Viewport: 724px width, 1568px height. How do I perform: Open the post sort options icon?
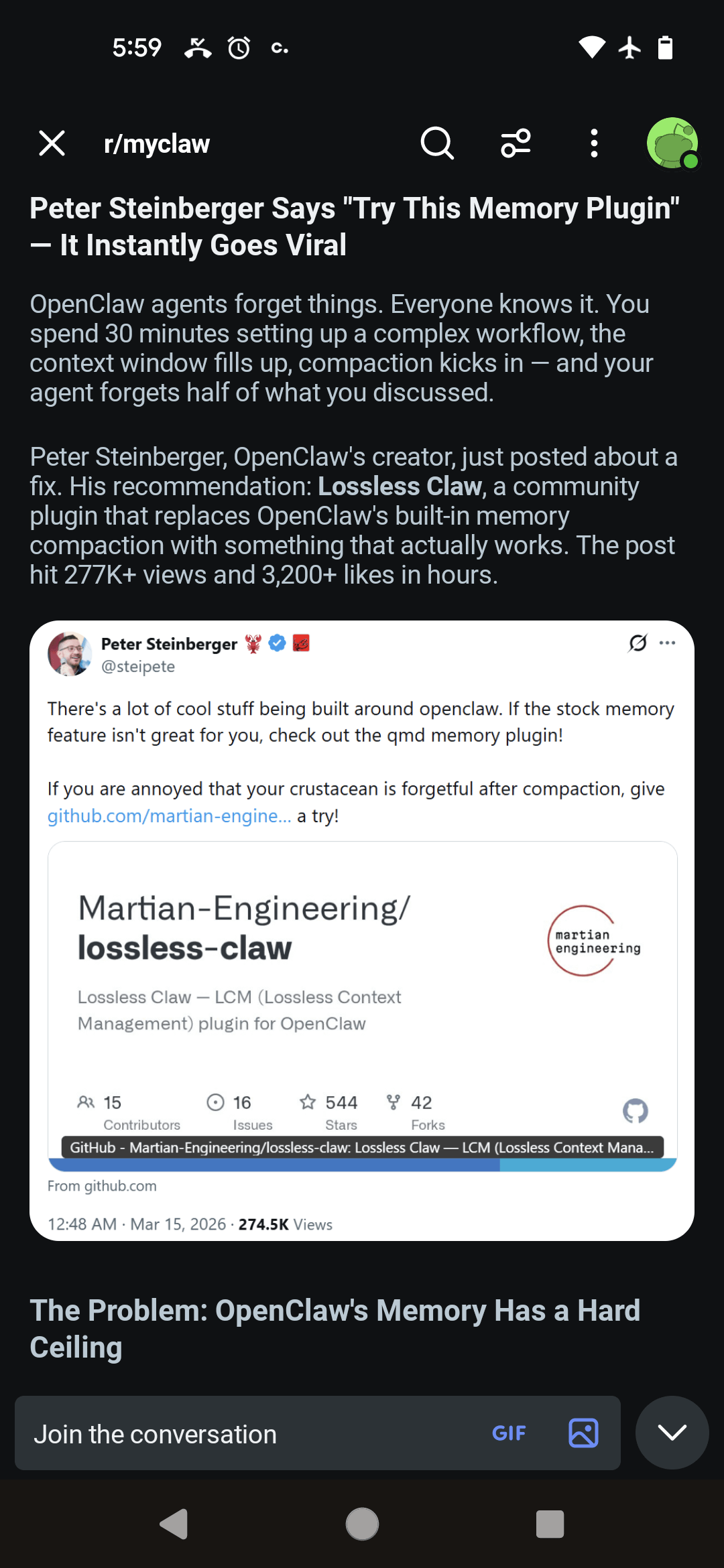tap(515, 143)
